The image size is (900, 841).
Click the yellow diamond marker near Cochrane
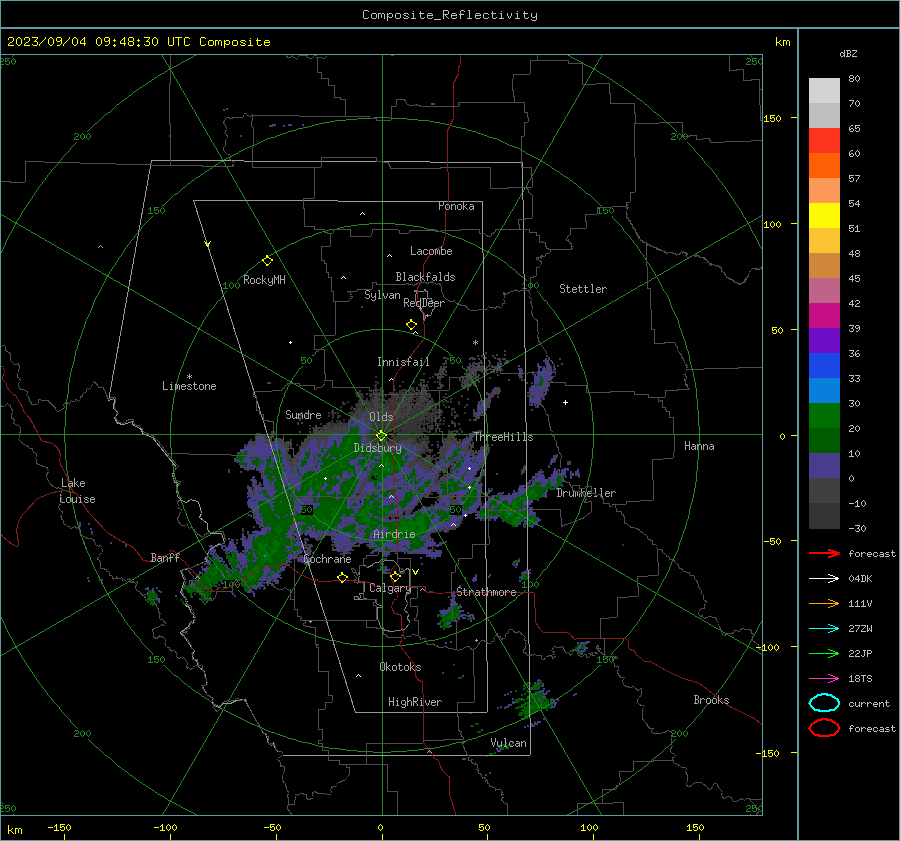click(x=342, y=577)
